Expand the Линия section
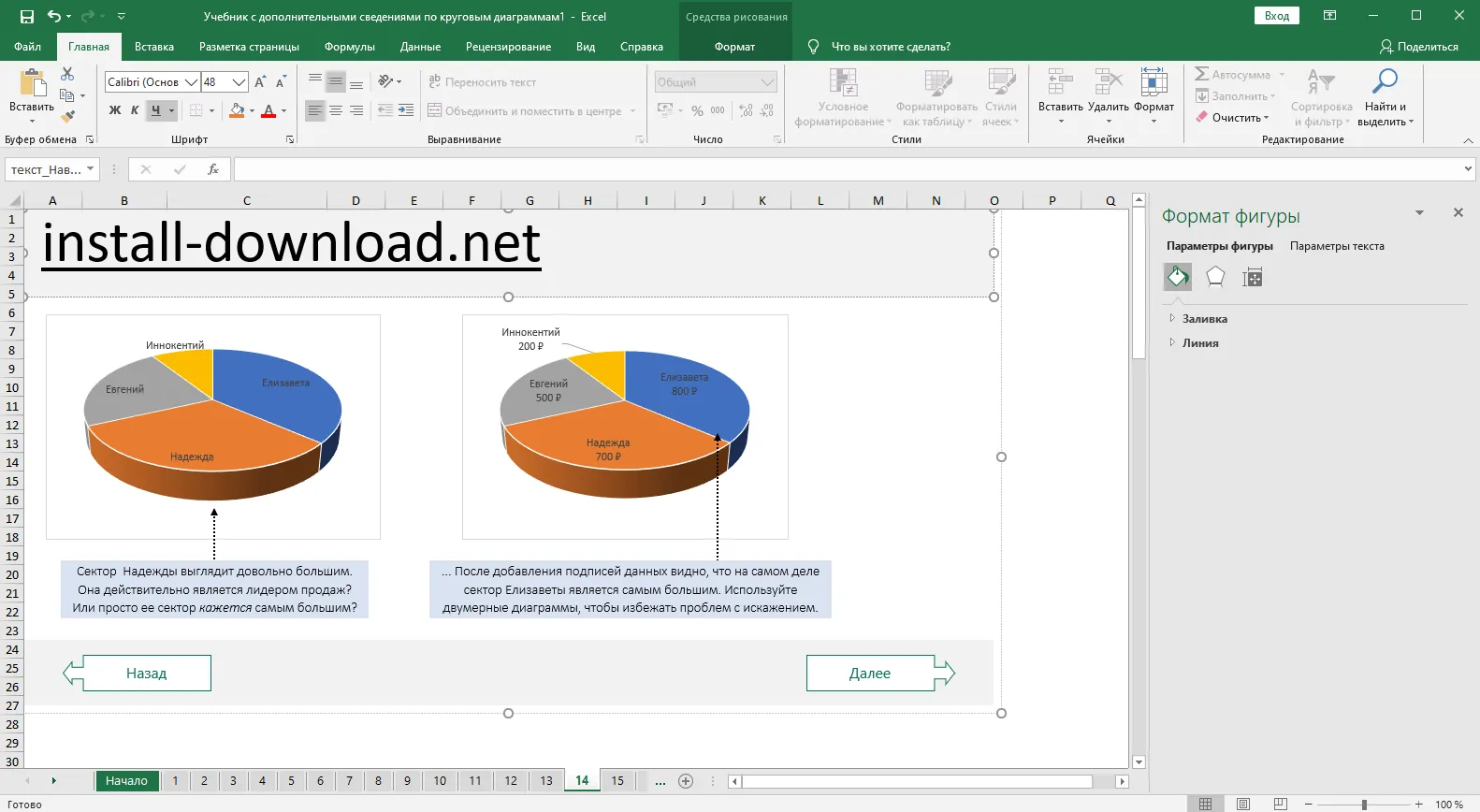 [1199, 343]
